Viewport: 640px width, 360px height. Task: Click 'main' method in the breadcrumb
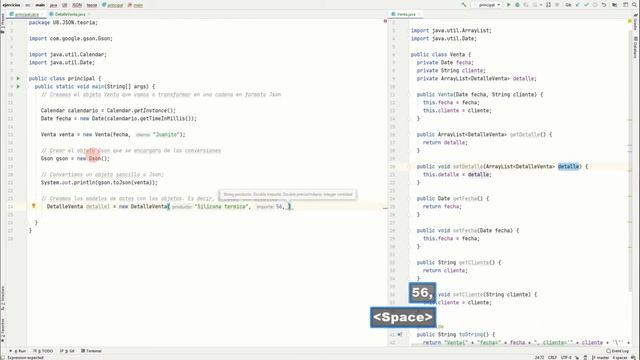coord(136,5)
